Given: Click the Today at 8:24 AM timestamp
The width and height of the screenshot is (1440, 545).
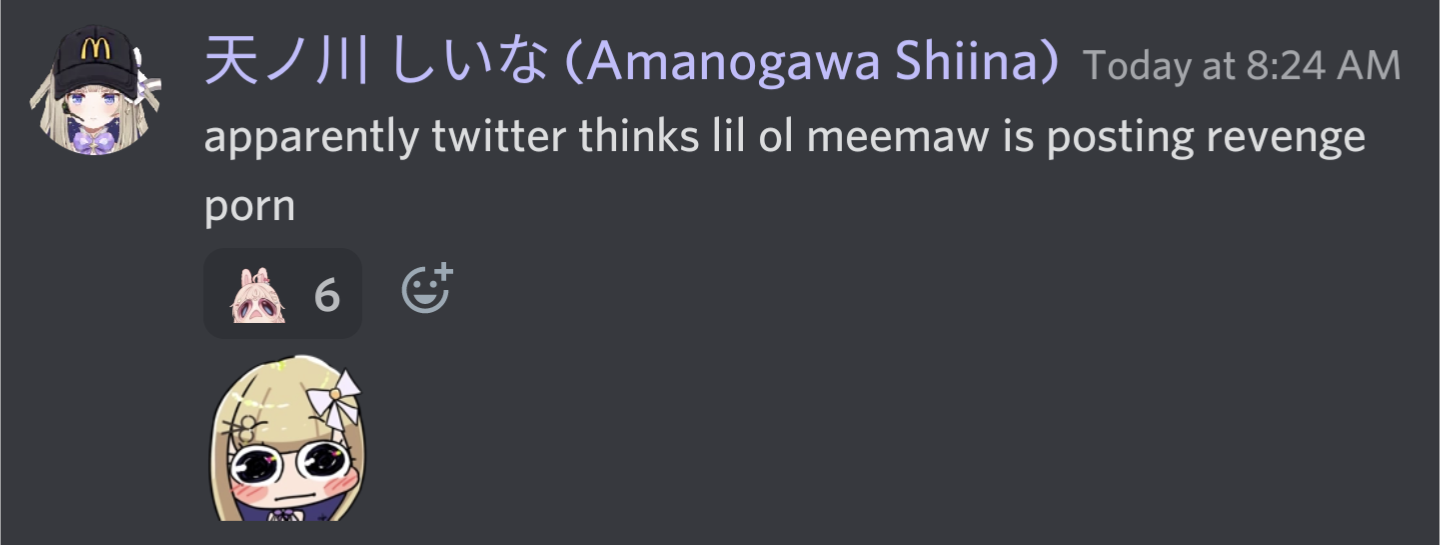Looking at the screenshot, I should click(x=1242, y=66).
